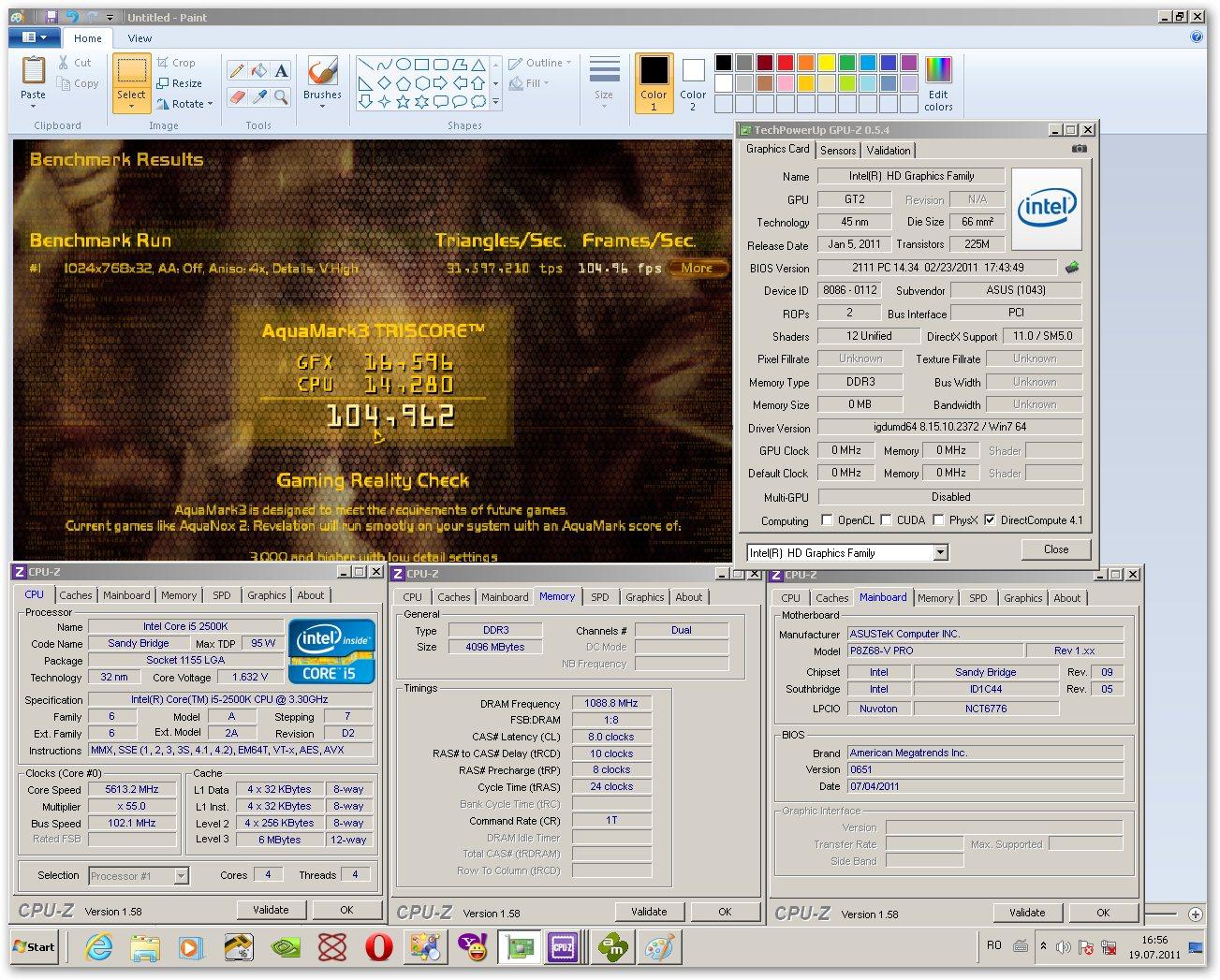The height and width of the screenshot is (980, 1220).
Task: Click Close button in GPU-Z
Action: (x=1056, y=549)
